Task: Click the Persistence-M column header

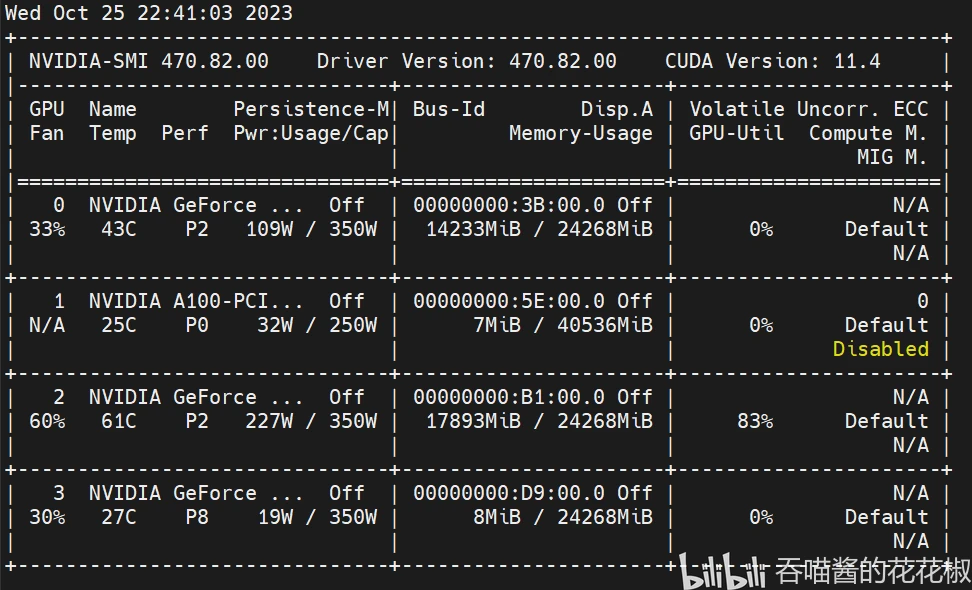Action: tap(311, 109)
